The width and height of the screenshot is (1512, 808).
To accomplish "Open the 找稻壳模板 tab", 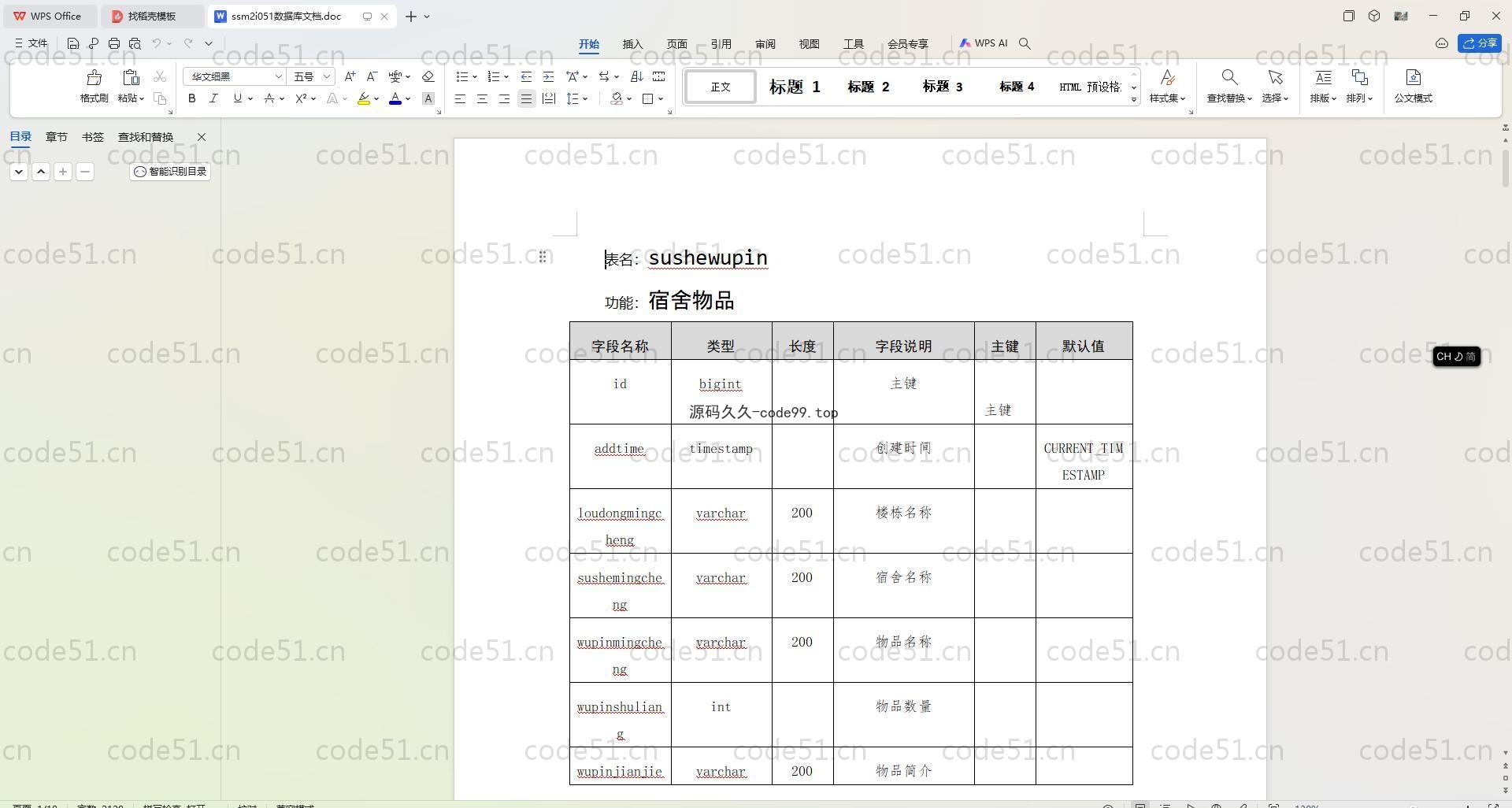I will [153, 16].
